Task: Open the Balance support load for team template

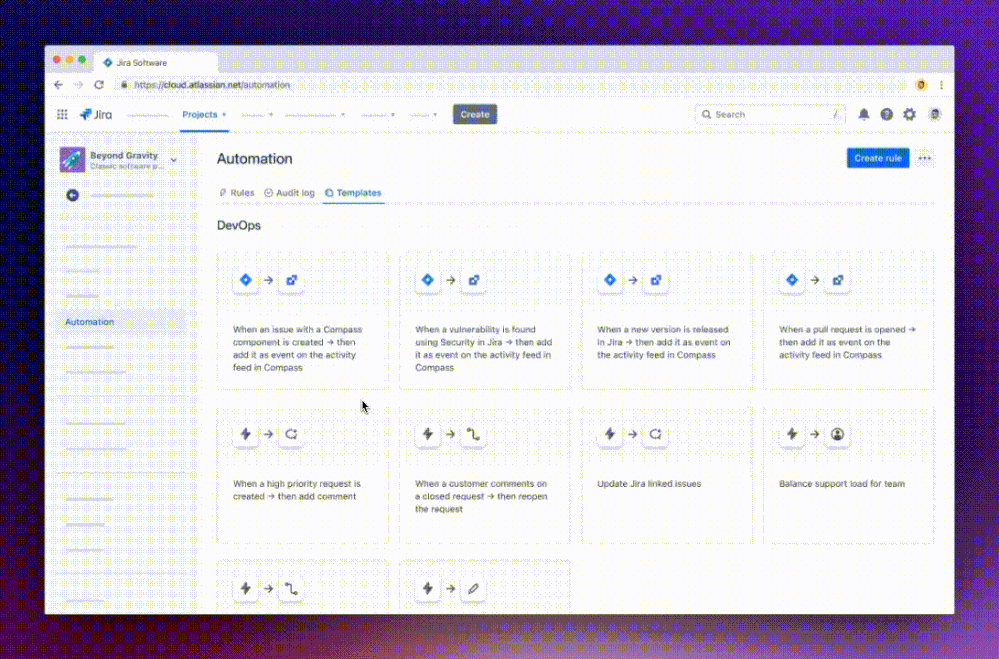Action: point(849,475)
